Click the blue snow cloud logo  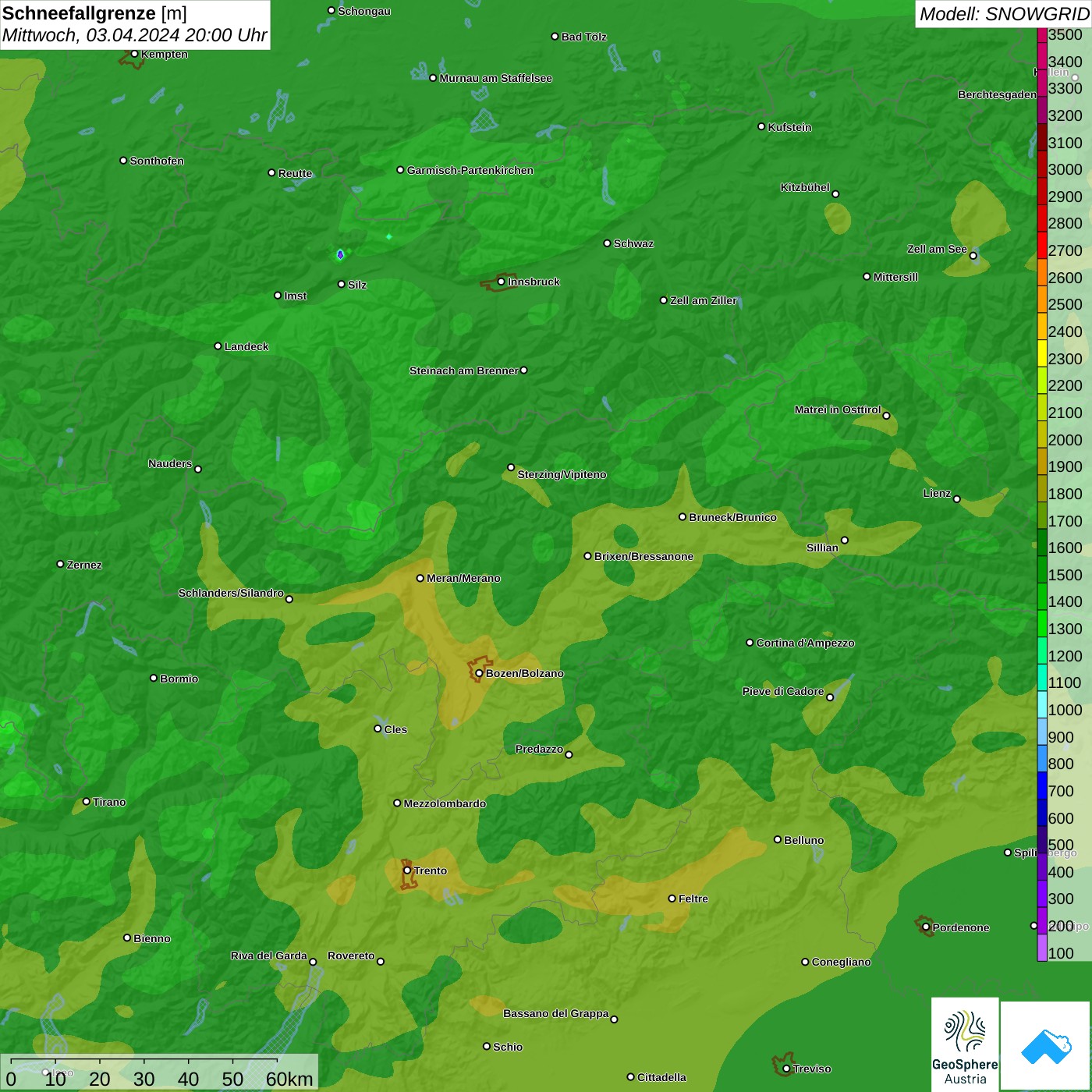tap(1046, 1046)
